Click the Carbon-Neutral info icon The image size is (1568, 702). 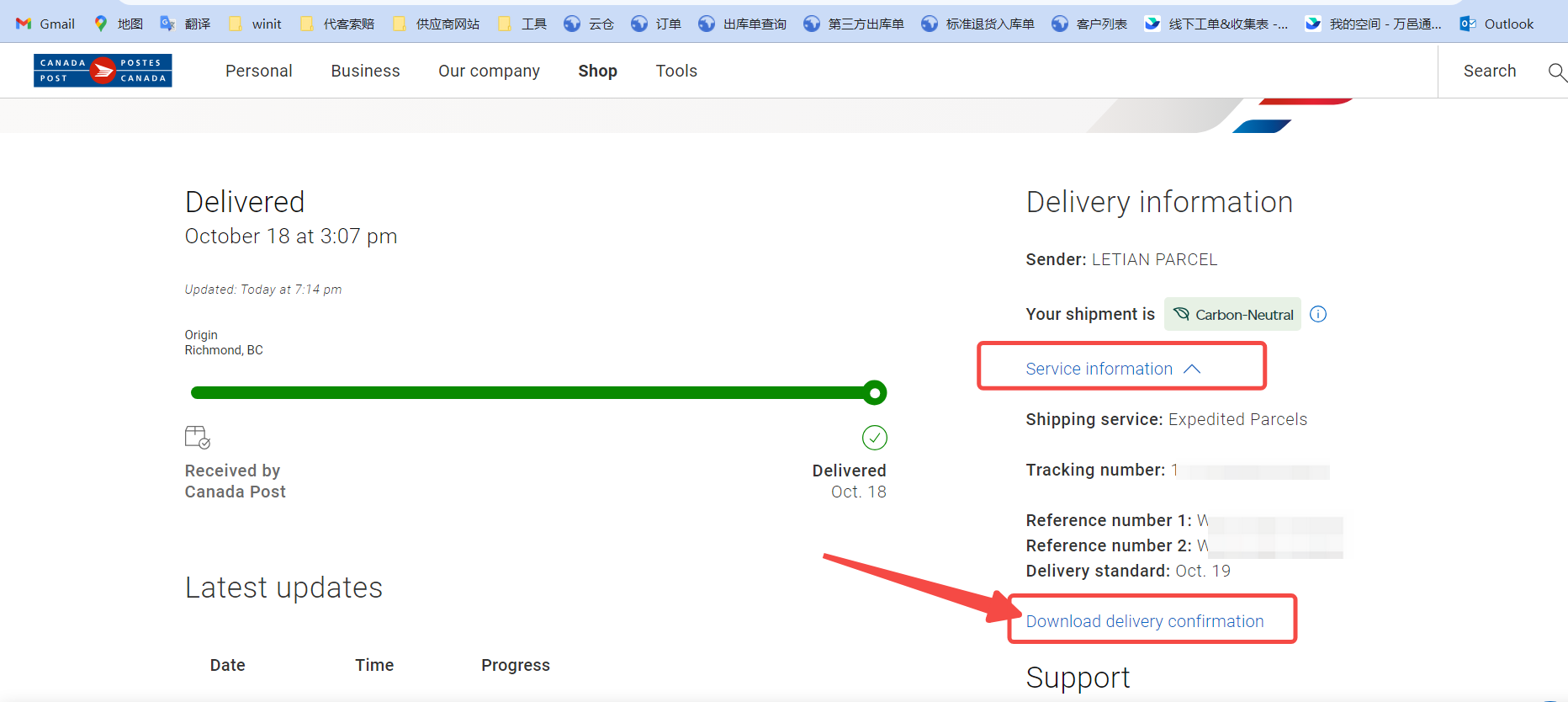(x=1318, y=314)
